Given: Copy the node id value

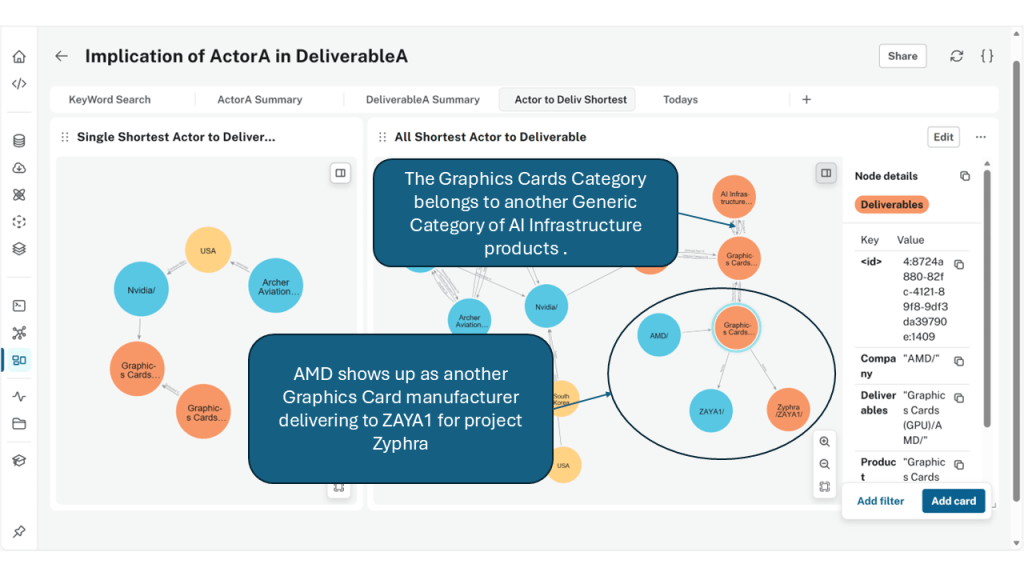Looking at the screenshot, I should click(959, 265).
